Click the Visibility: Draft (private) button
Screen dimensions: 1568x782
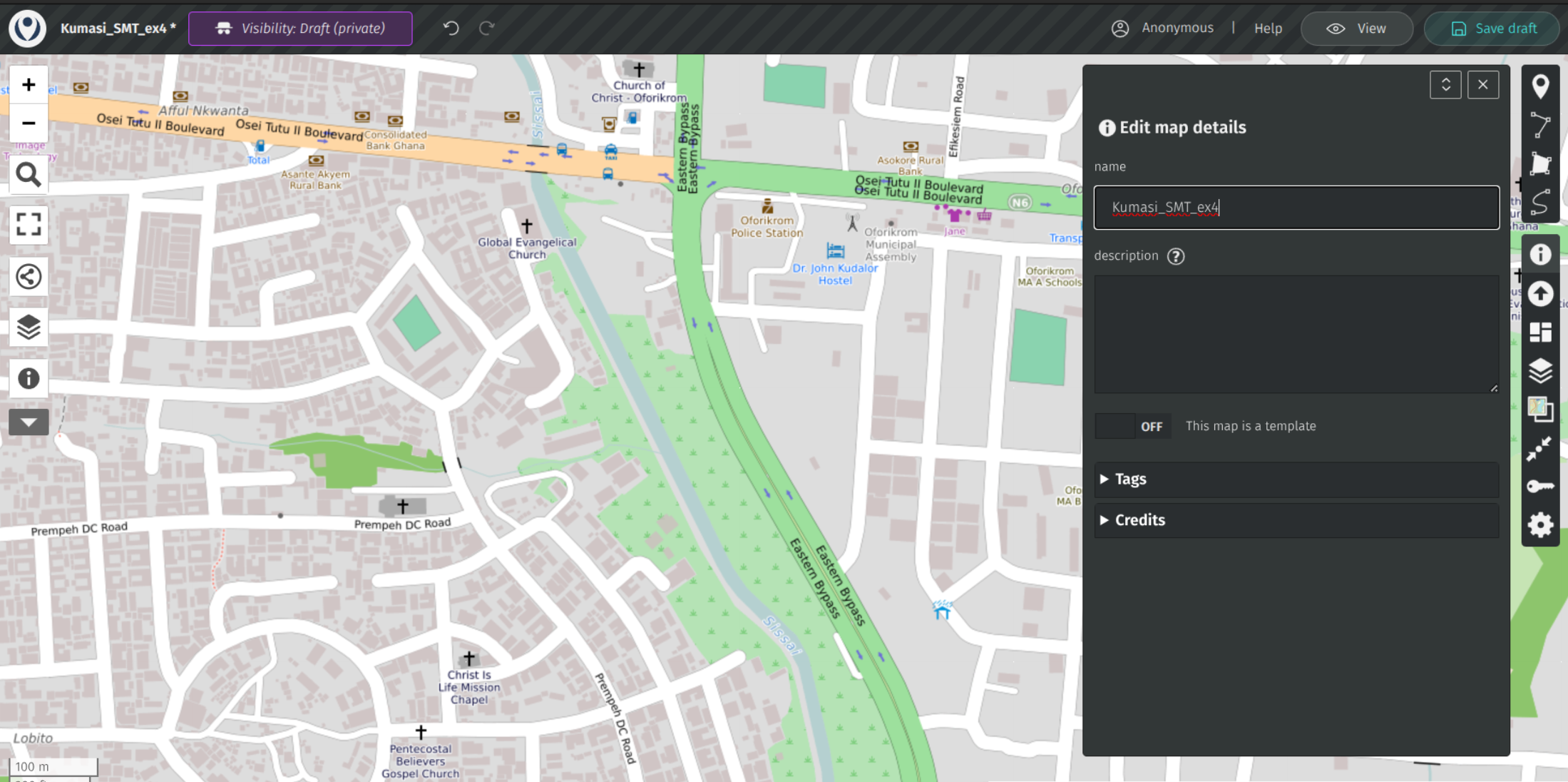pos(300,29)
